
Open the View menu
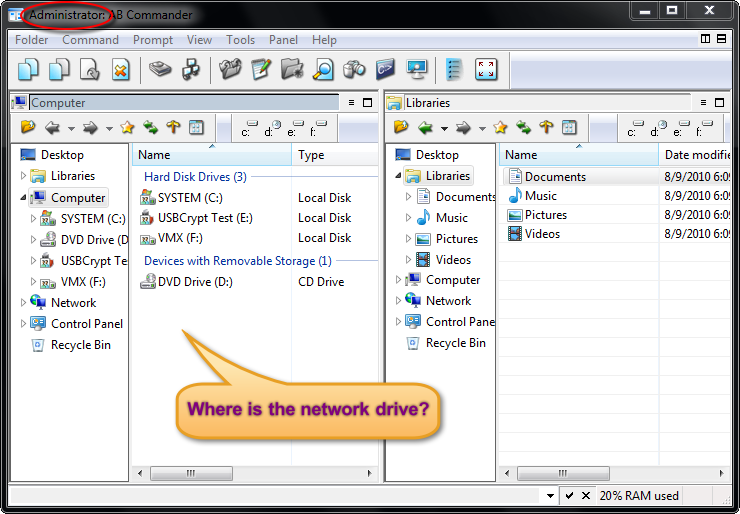pyautogui.click(x=199, y=40)
